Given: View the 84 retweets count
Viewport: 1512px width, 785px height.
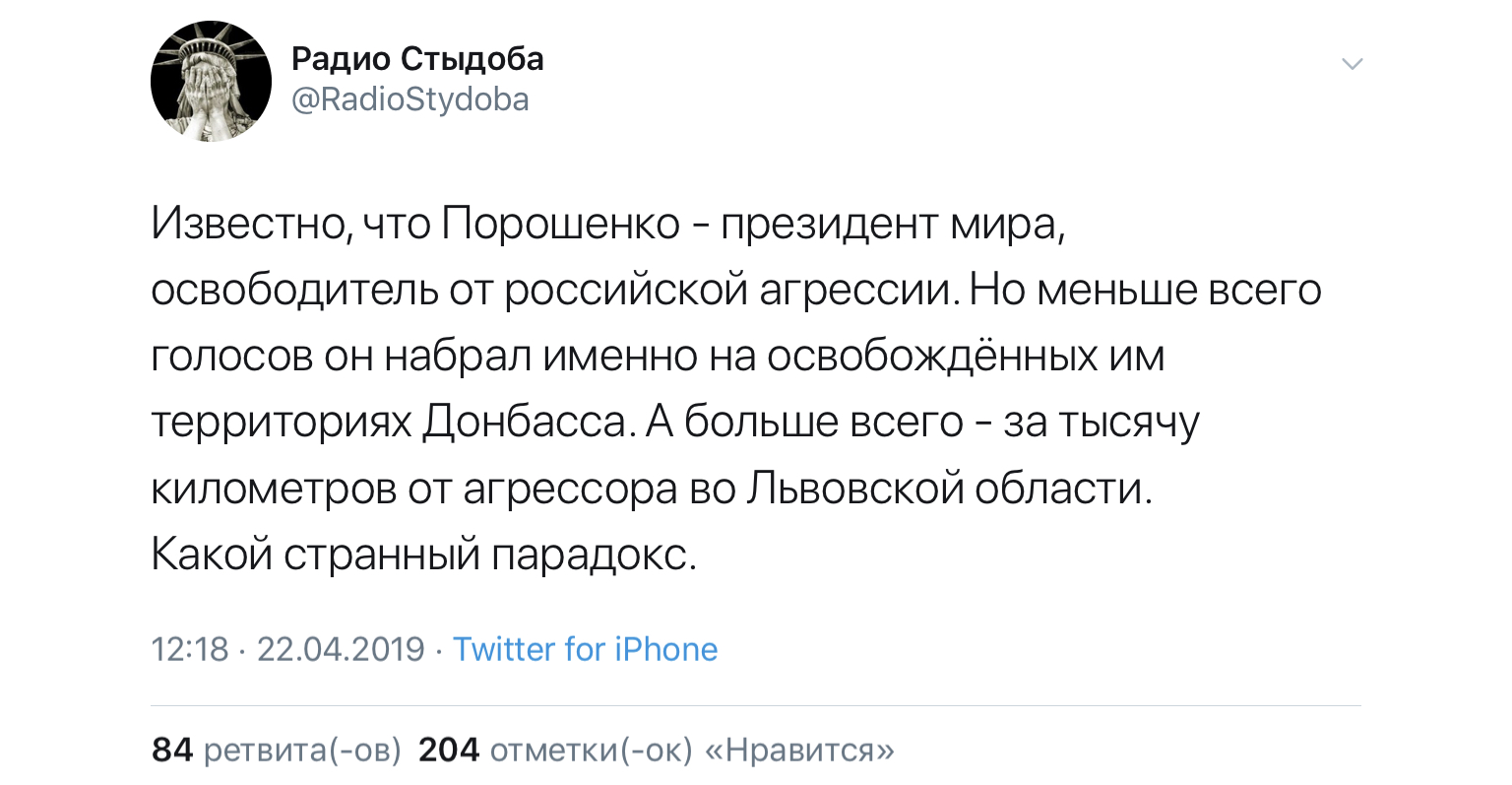Looking at the screenshot, I should pyautogui.click(x=172, y=751).
